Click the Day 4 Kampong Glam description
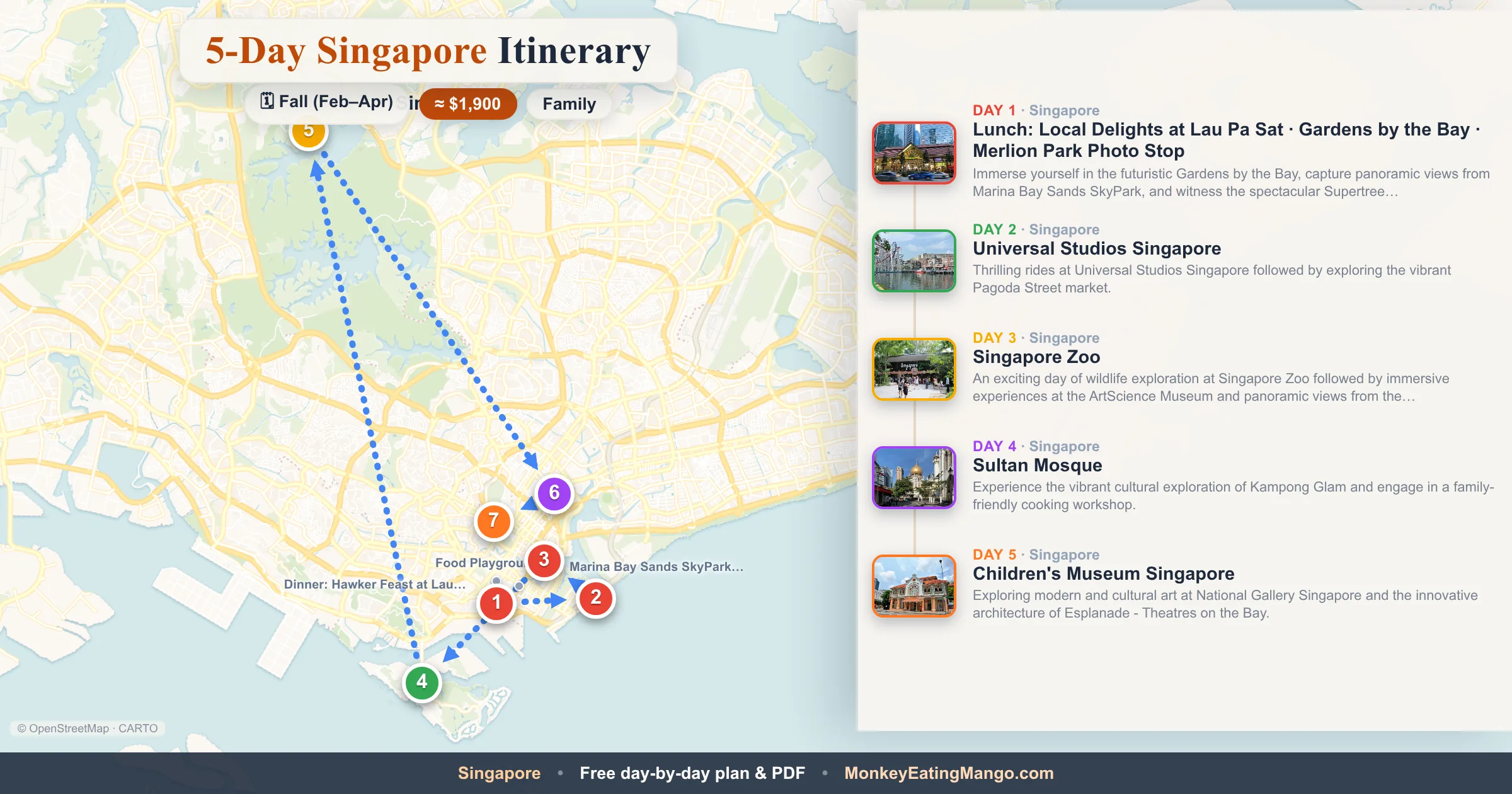Screen dimensions: 1512x794 [x=1233, y=496]
